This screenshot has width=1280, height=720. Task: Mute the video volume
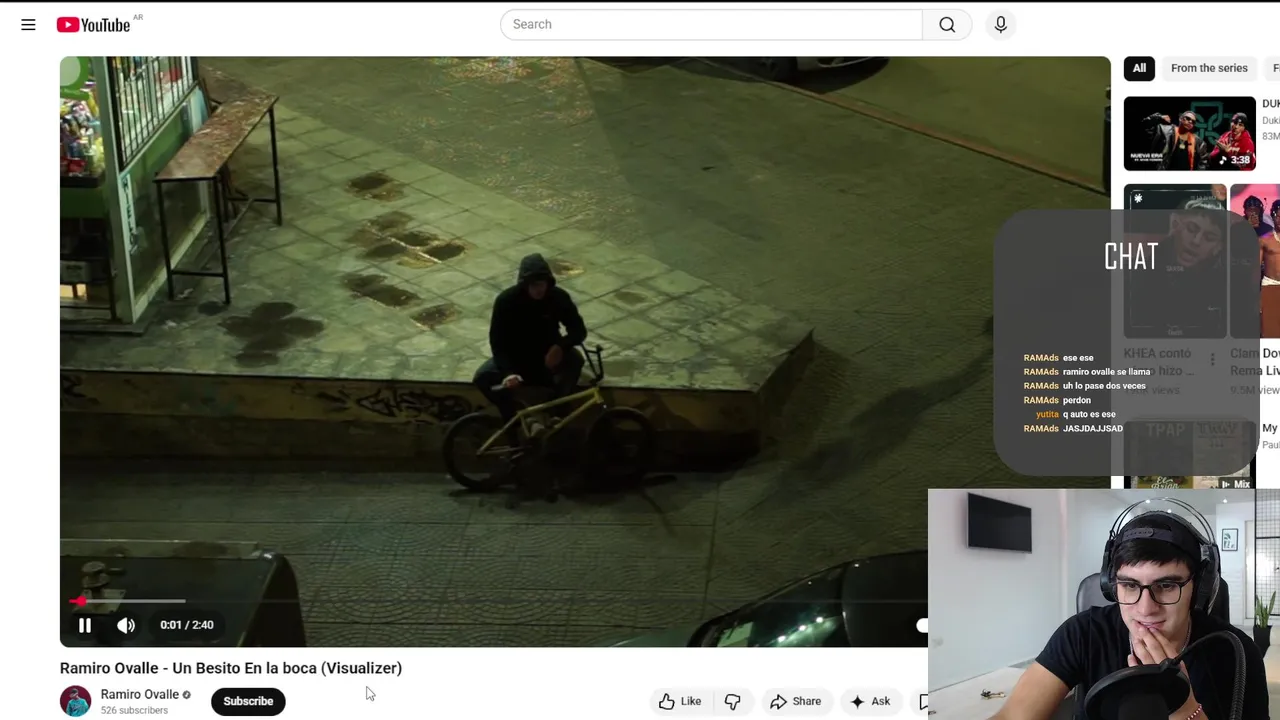[126, 625]
